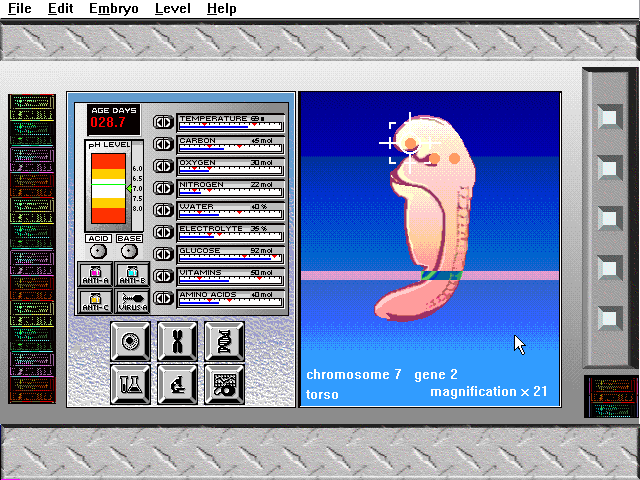
Task: Open the Level menu
Action: (172, 9)
